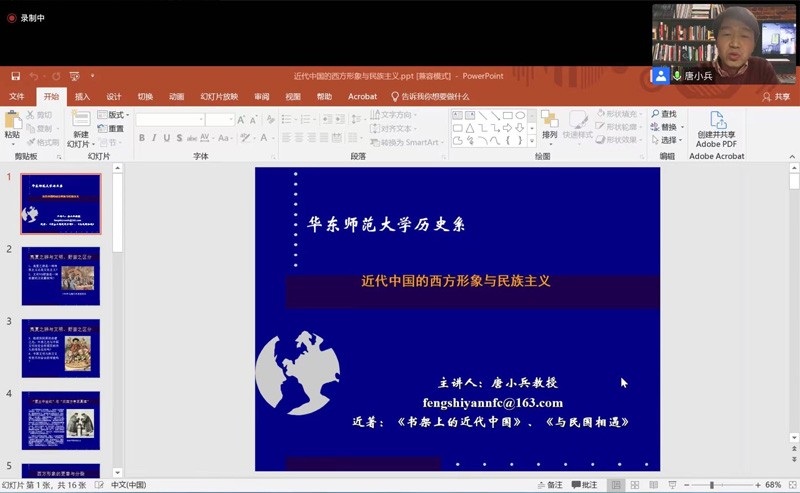Click the zoom in plus button
Image resolution: width=800 pixels, height=493 pixels.
click(x=758, y=485)
